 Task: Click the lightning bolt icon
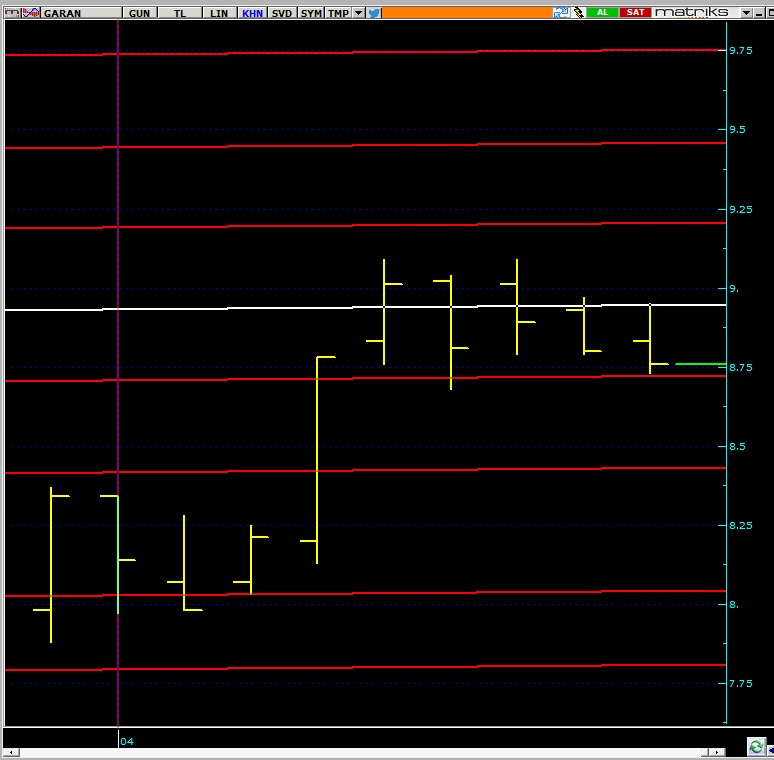pos(578,13)
